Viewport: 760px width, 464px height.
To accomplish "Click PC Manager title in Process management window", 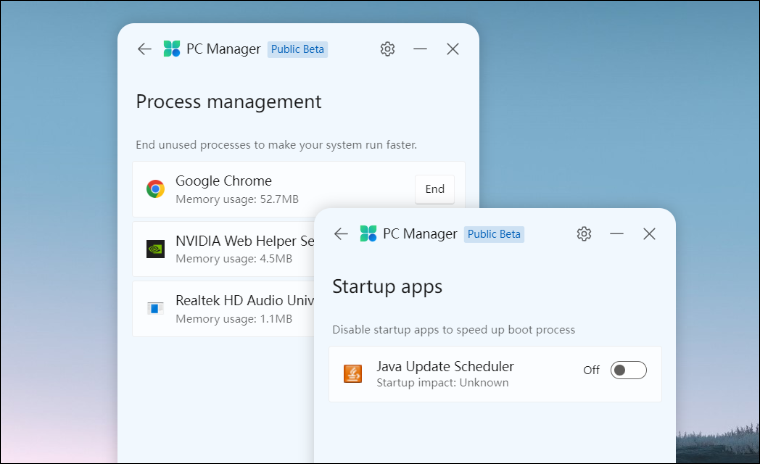I will [x=223, y=49].
